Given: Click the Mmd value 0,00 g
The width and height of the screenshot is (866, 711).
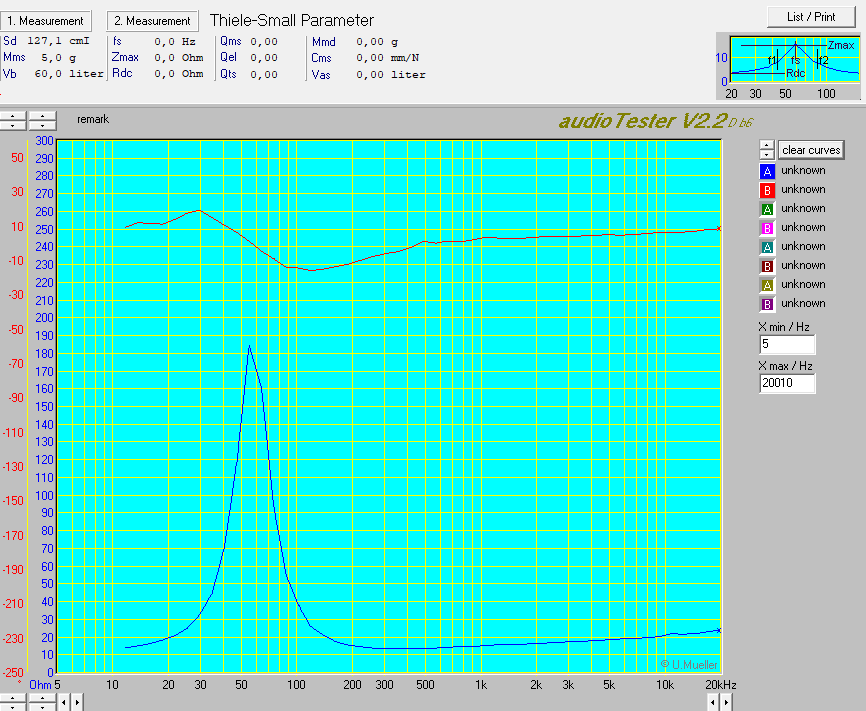Looking at the screenshot, I should (x=377, y=41).
